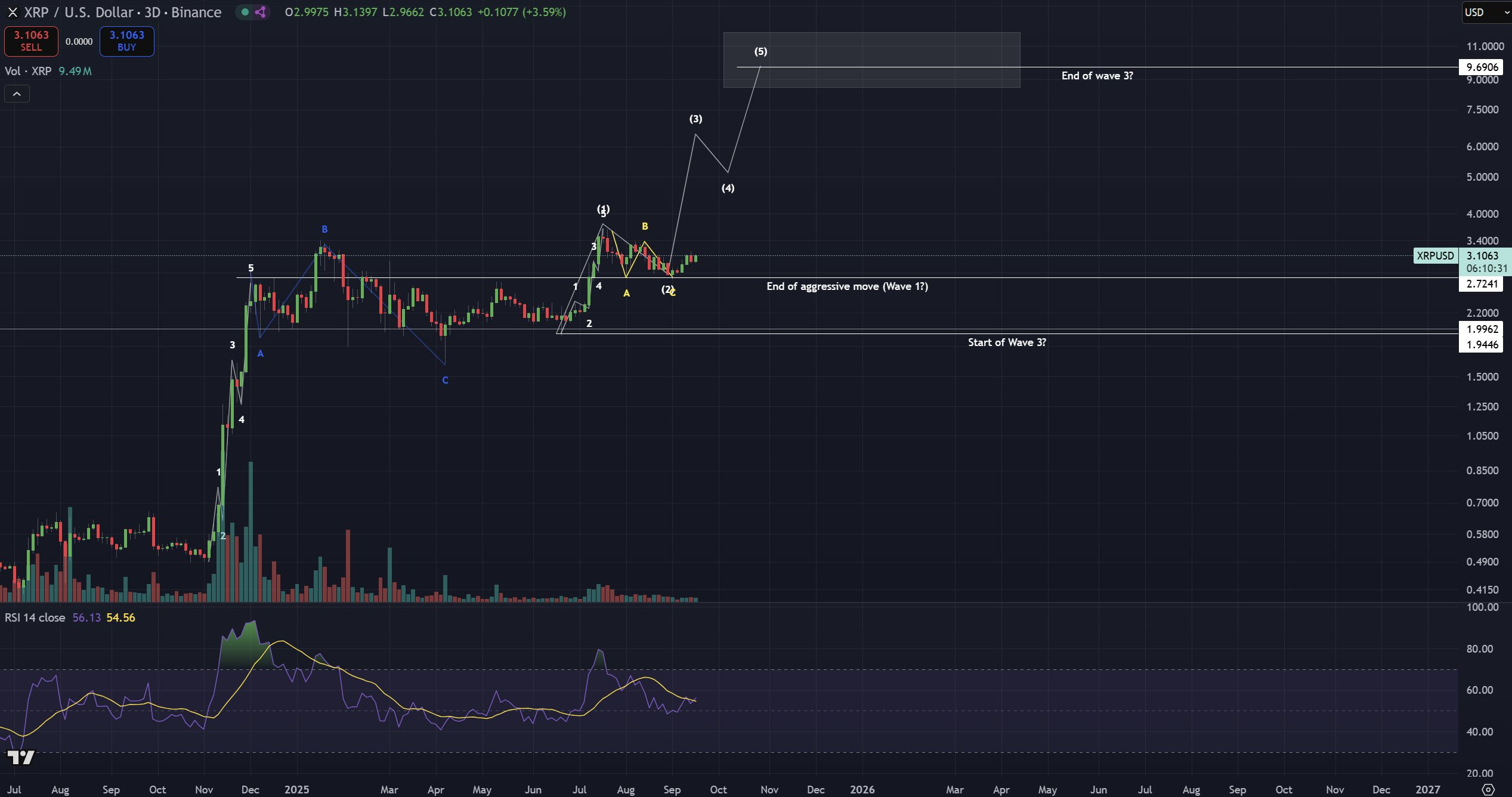Click the BUY 3.1063 button

[x=126, y=41]
